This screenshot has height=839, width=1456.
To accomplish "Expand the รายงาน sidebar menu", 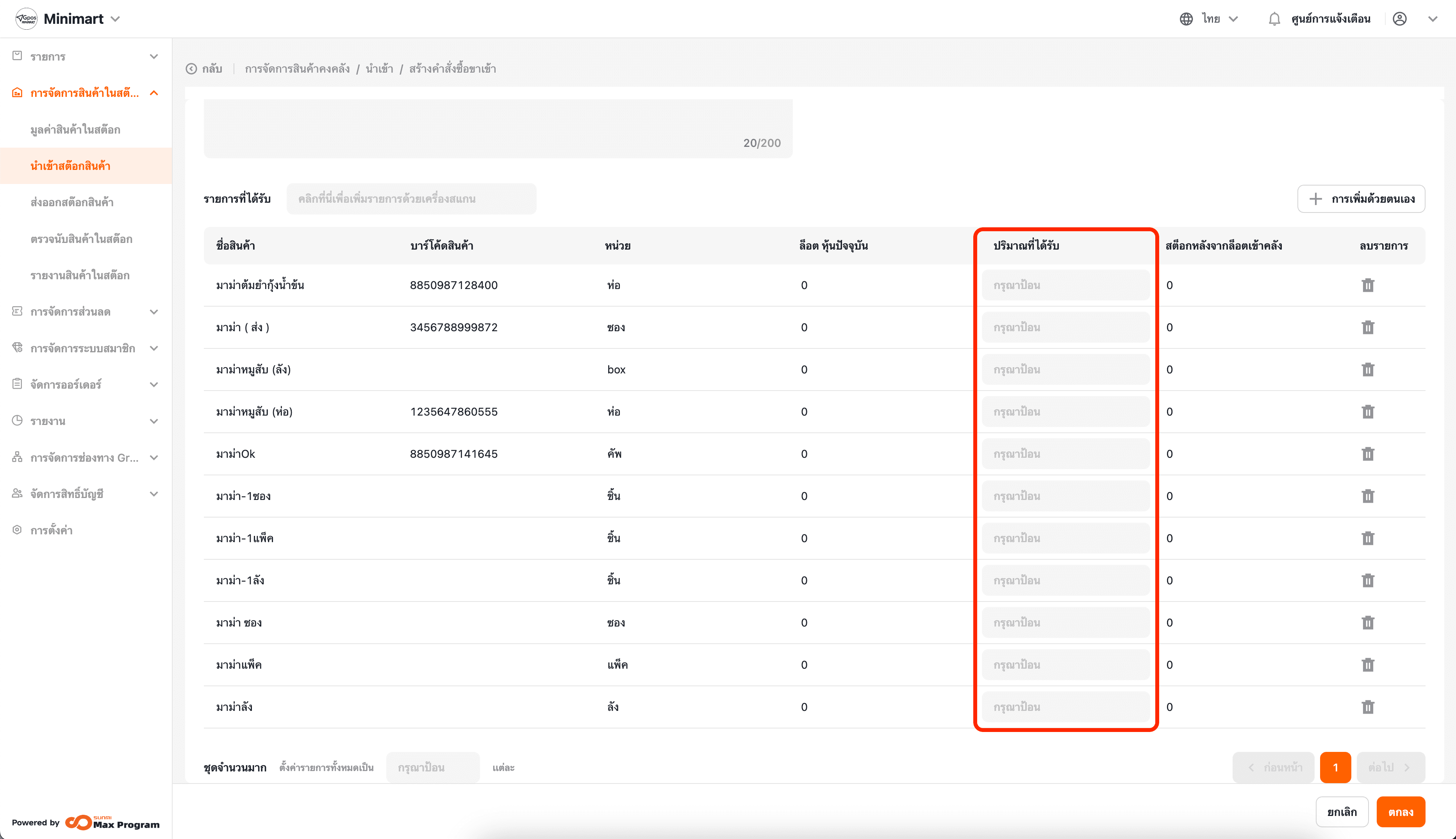I will (85, 421).
